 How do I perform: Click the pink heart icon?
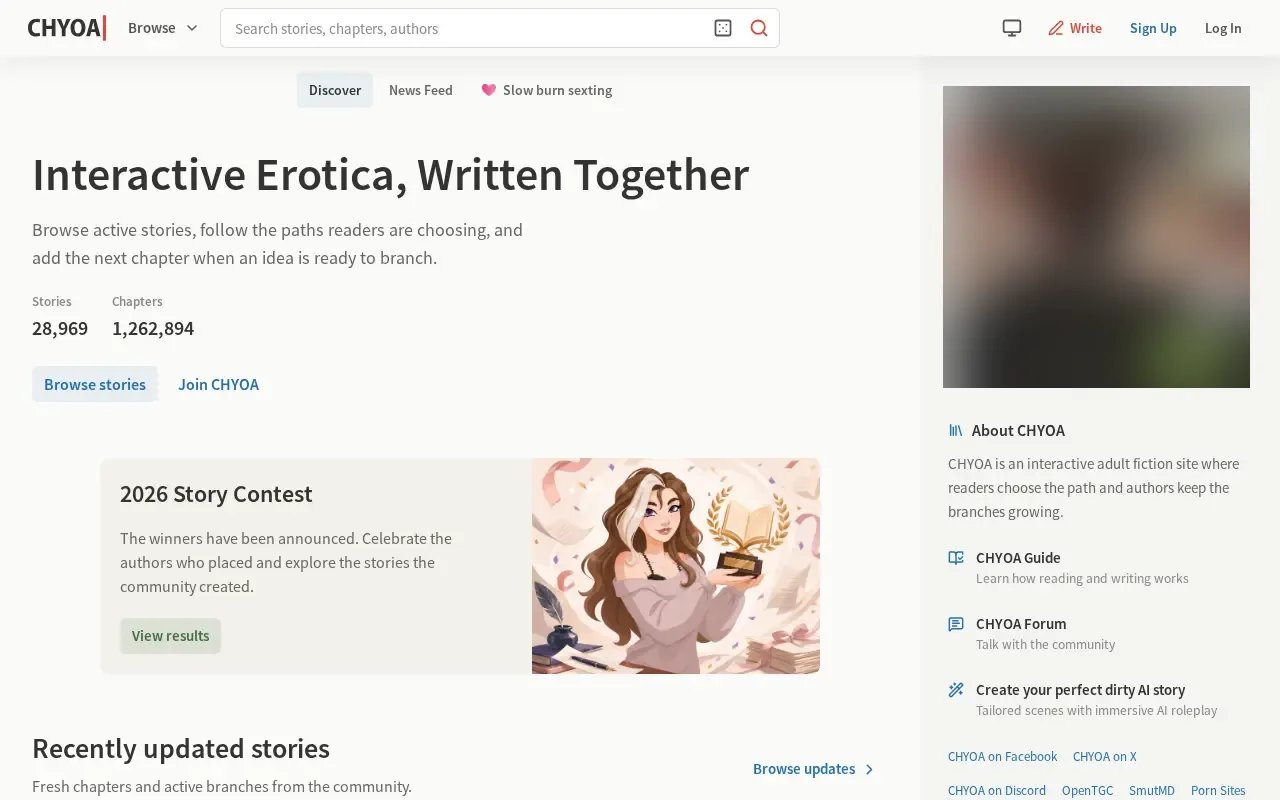click(488, 90)
